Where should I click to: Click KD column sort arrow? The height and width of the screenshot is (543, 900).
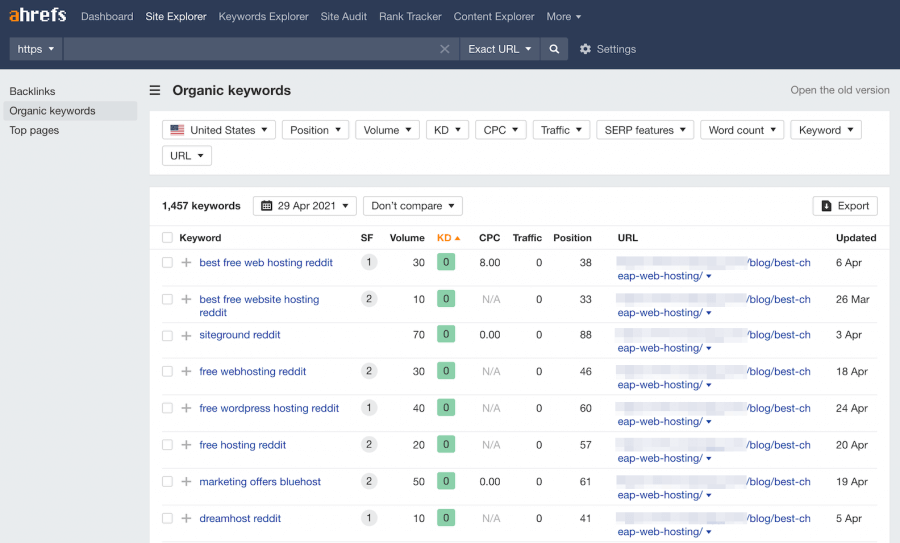coord(457,238)
